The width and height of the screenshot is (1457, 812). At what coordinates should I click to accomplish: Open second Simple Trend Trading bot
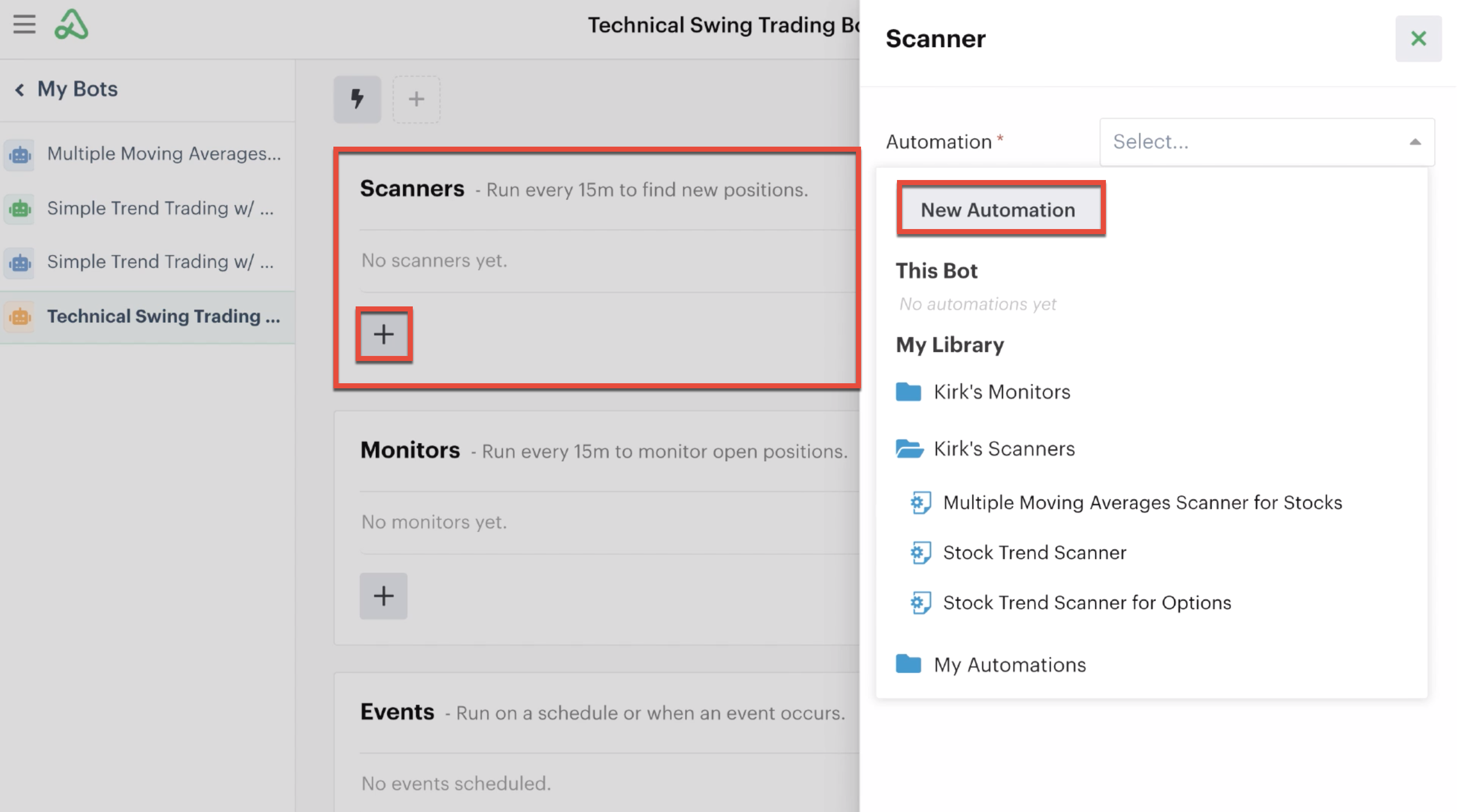point(148,262)
